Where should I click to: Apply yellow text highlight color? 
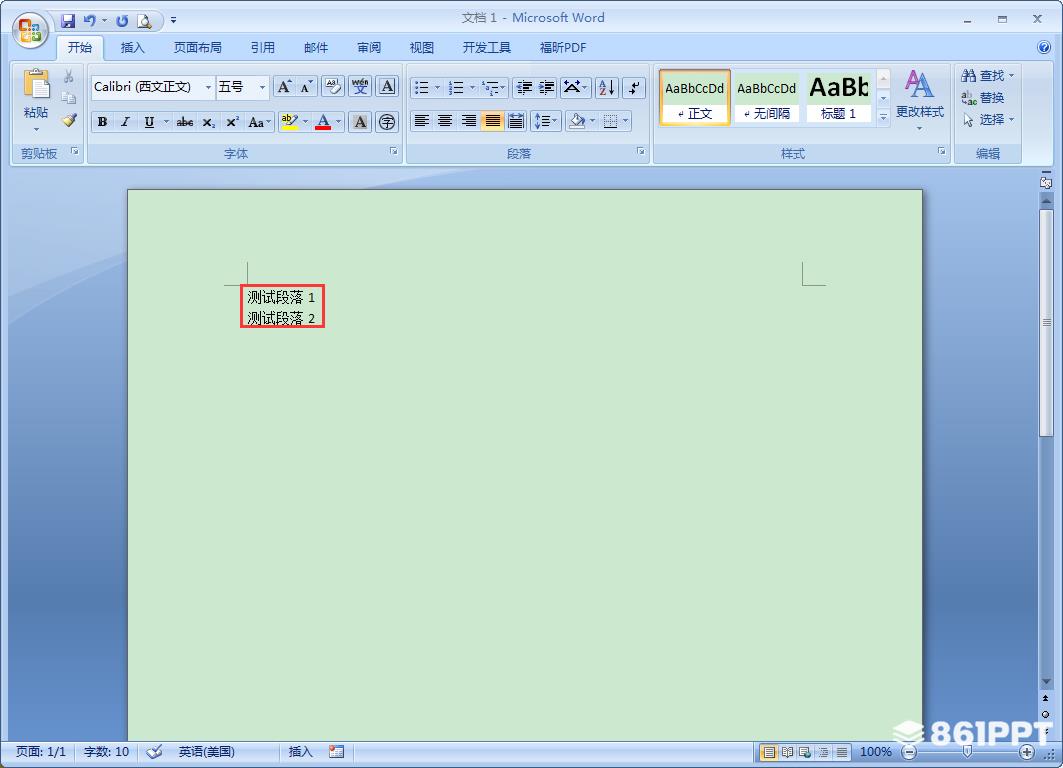(289, 122)
